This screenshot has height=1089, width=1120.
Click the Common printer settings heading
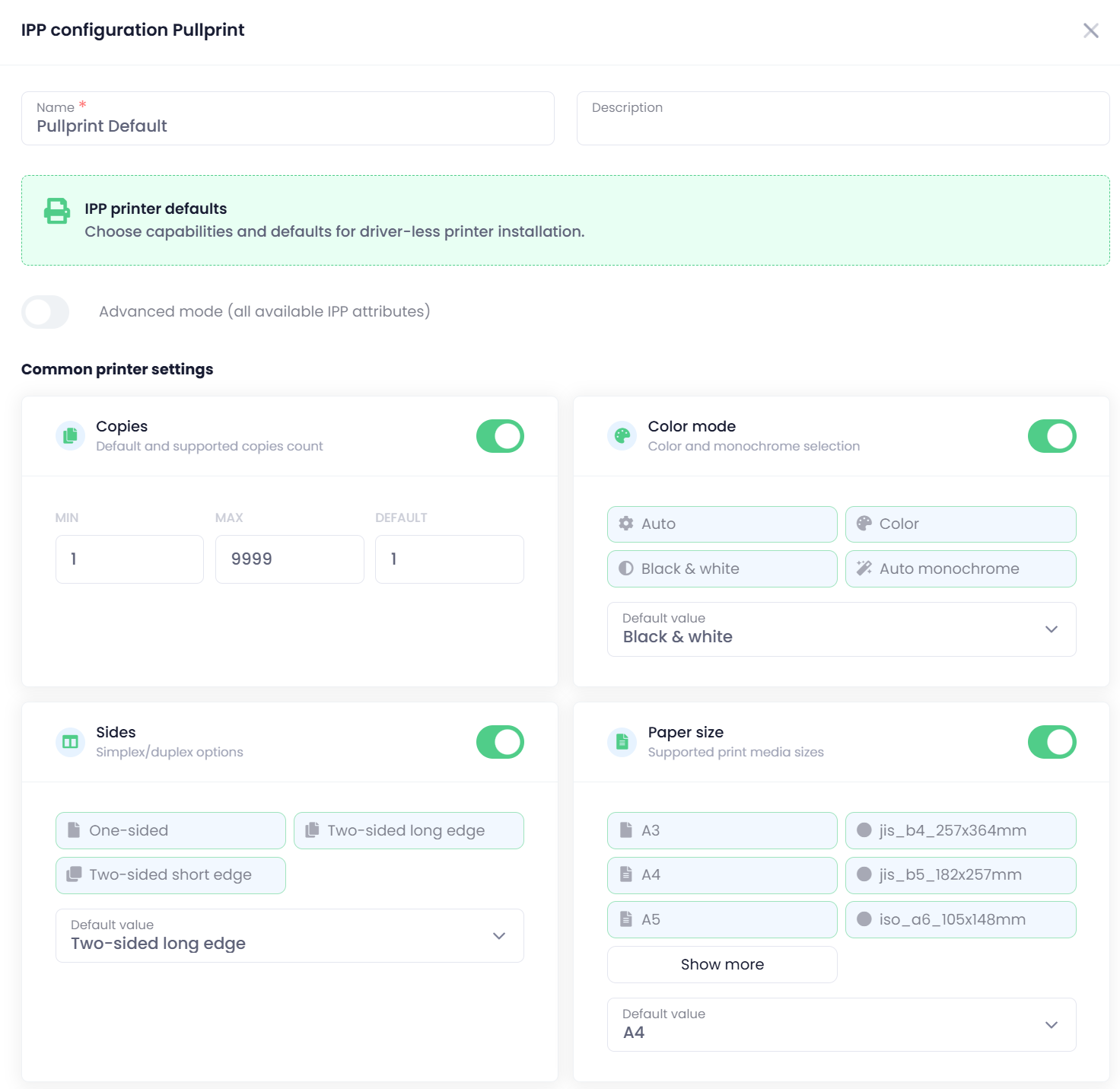[117, 369]
